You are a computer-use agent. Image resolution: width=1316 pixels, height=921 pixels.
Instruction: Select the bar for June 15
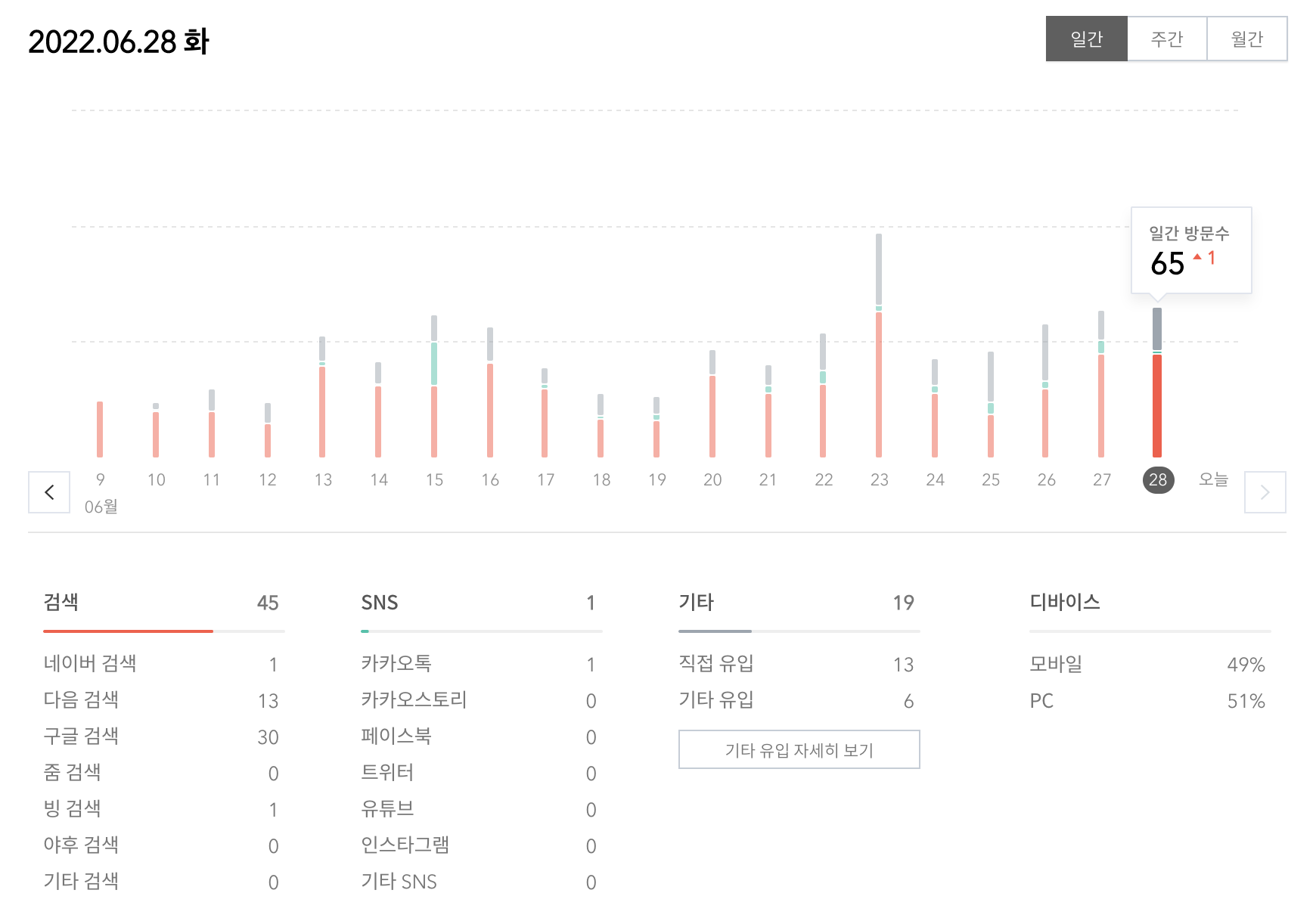pyautogui.click(x=434, y=386)
